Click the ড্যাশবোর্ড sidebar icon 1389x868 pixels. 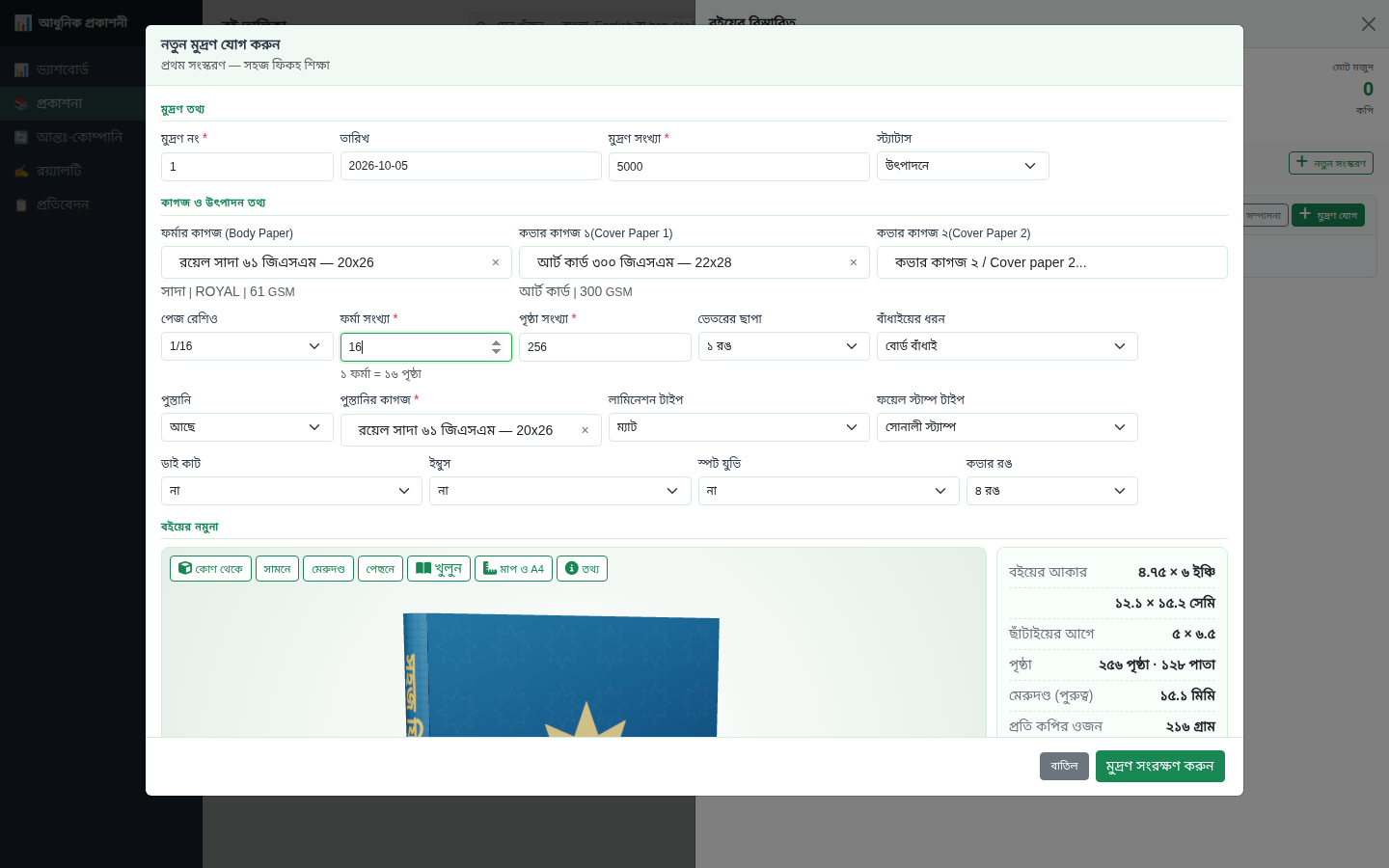pos(21,69)
